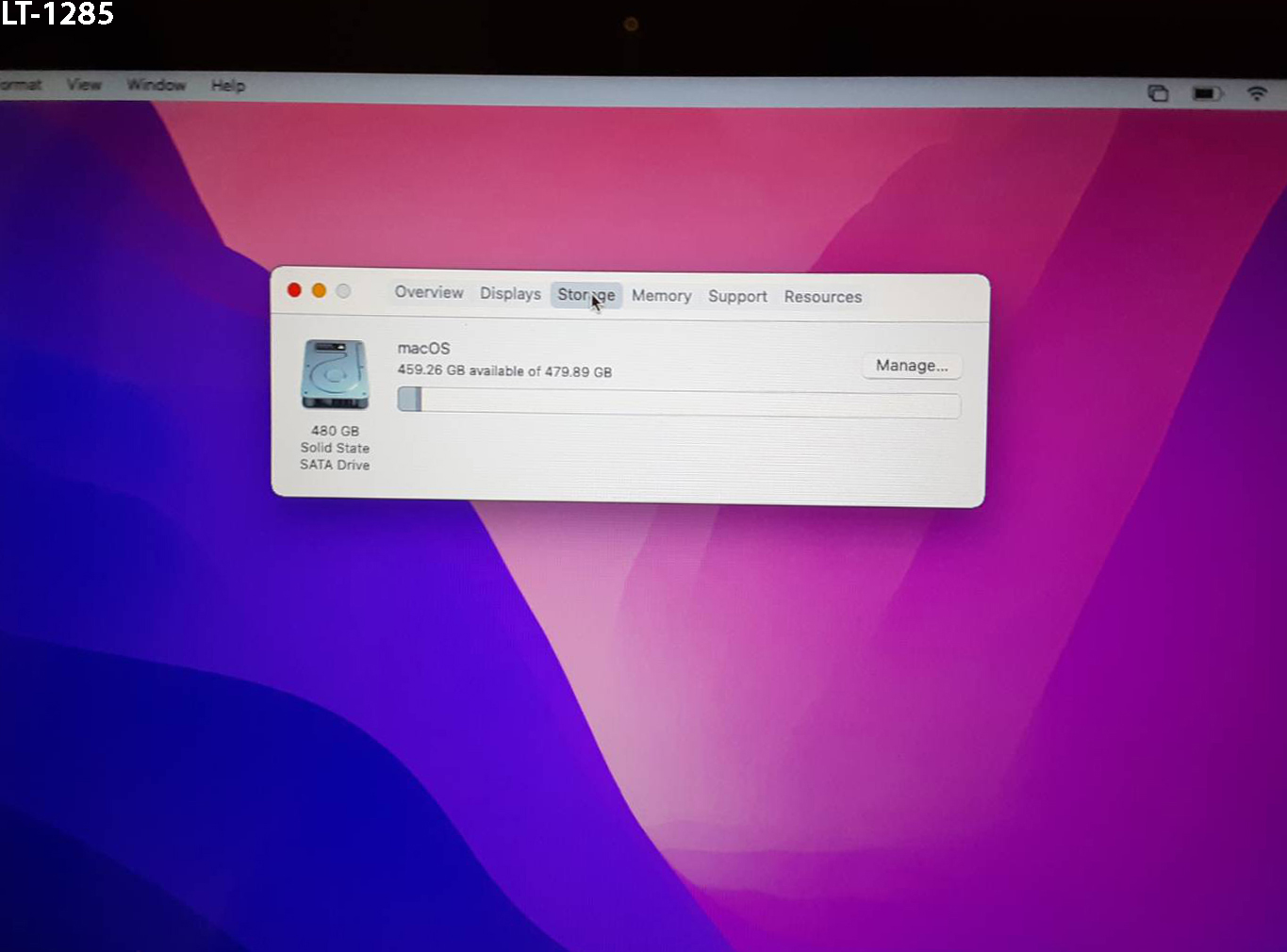The height and width of the screenshot is (952, 1287).
Task: Open the Displays tab
Action: pyautogui.click(x=510, y=293)
